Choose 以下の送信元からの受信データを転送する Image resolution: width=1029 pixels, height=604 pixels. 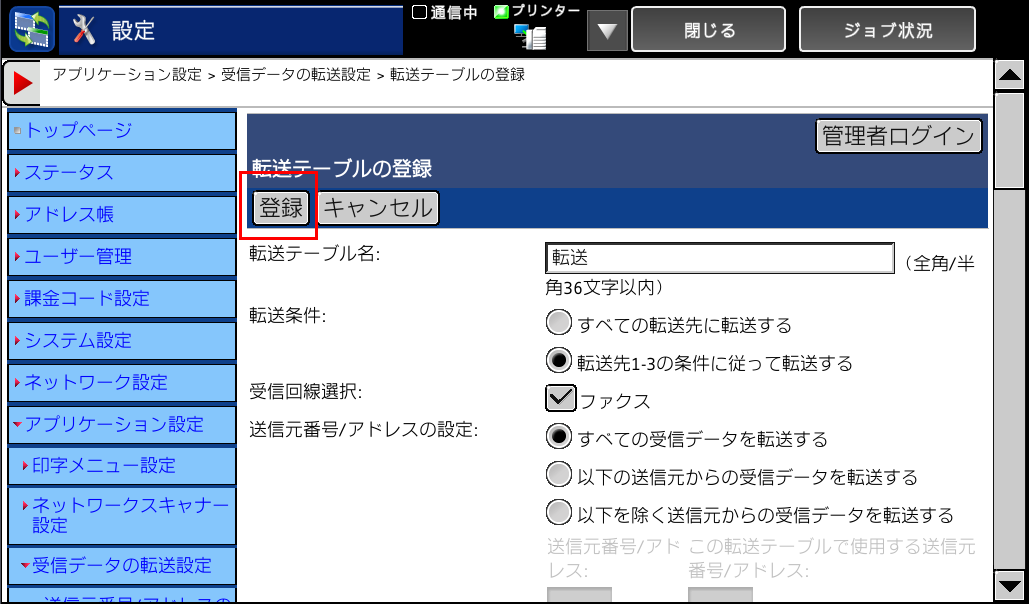[x=559, y=476]
